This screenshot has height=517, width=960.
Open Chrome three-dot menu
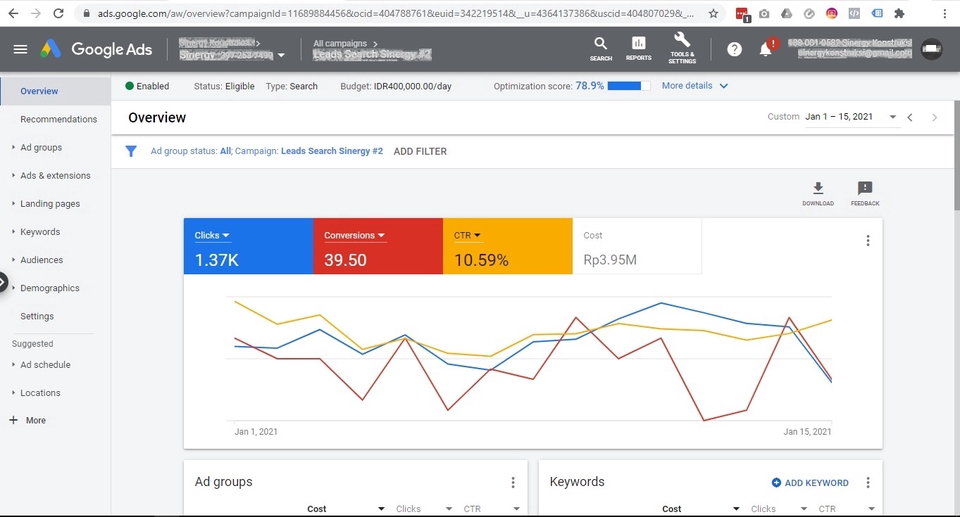pos(944,13)
